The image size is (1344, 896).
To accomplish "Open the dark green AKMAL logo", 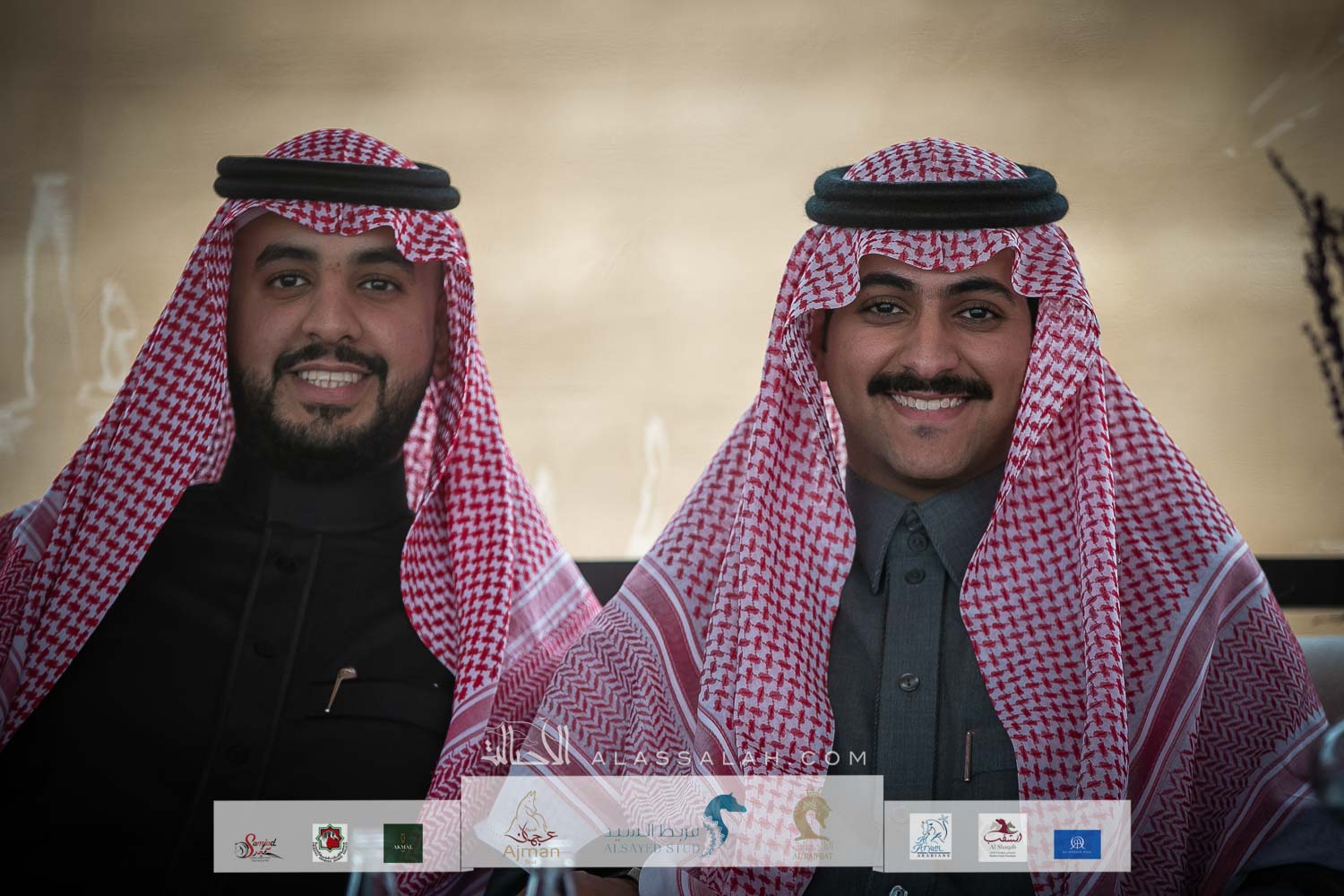I will [402, 842].
